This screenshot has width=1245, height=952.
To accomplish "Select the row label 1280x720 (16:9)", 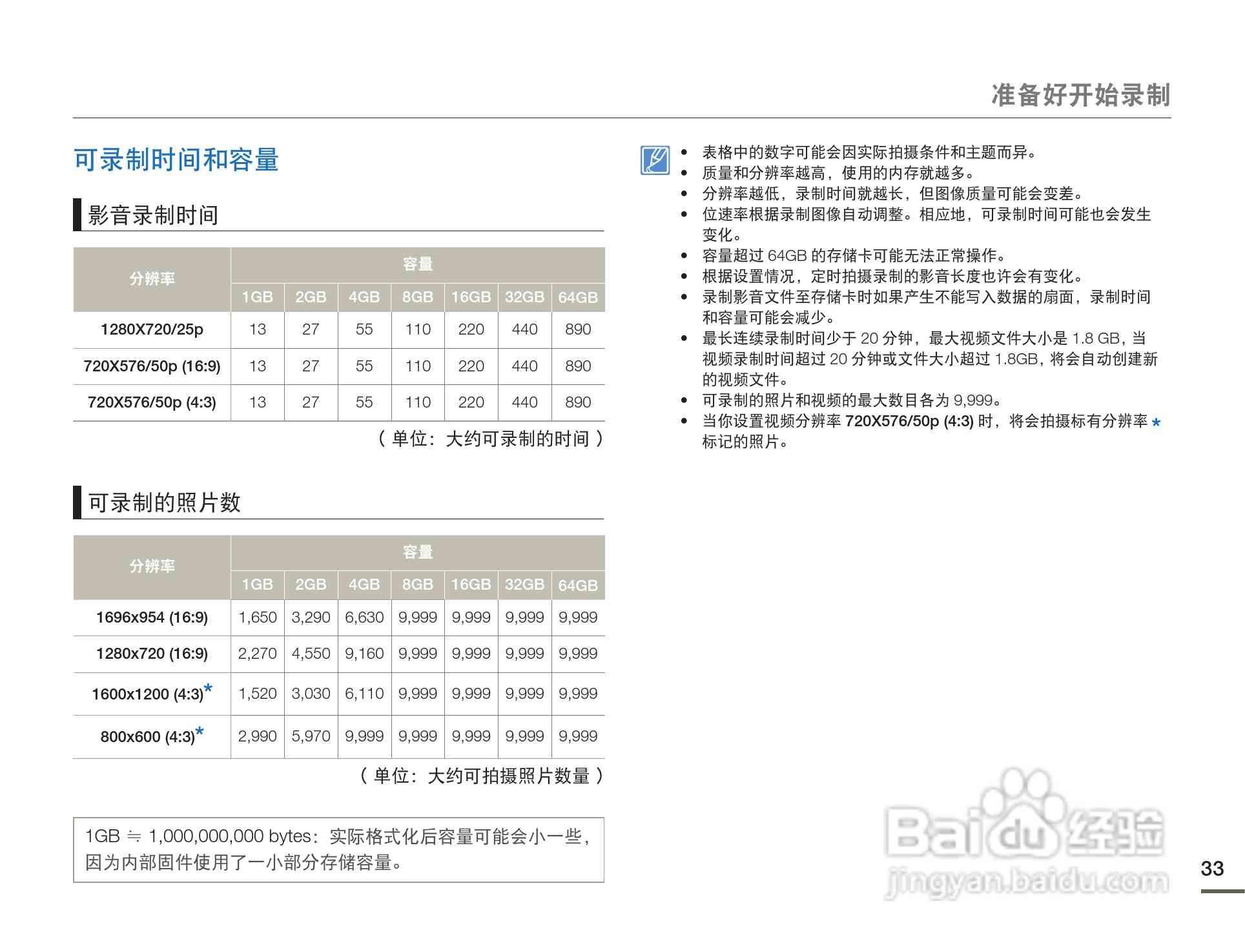I will (152, 654).
